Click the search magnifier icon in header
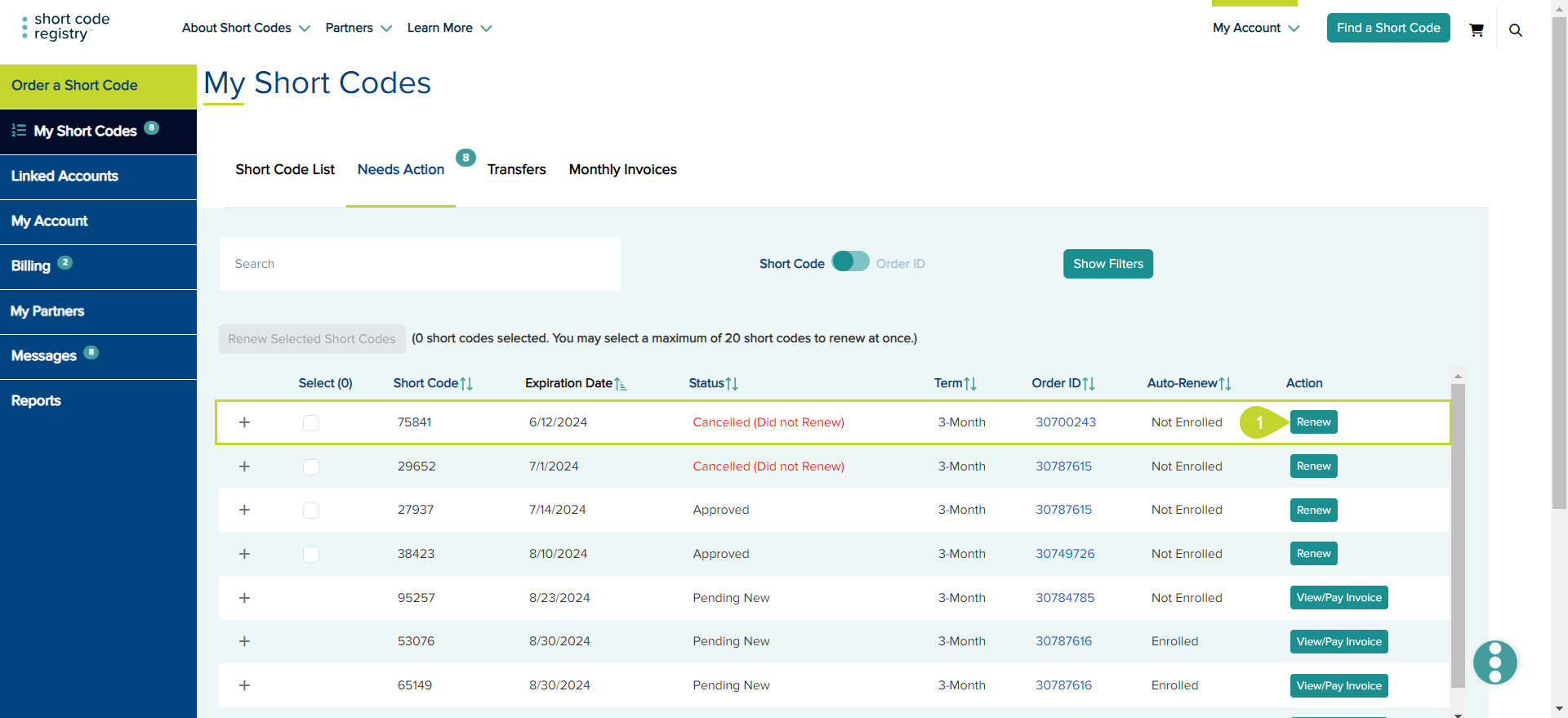1568x718 pixels. point(1515,30)
